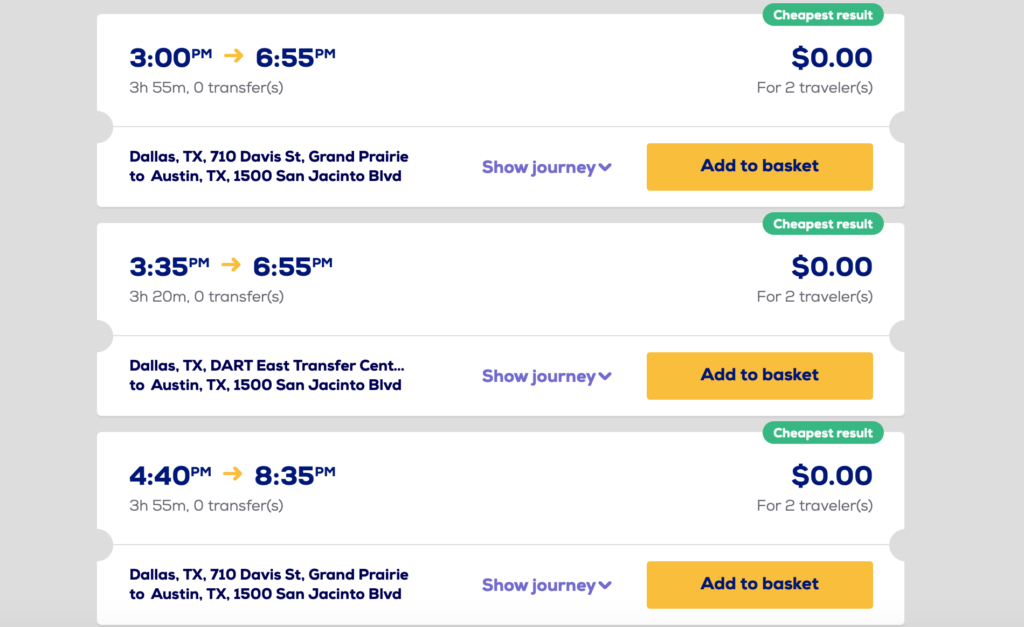This screenshot has width=1024, height=627.
Task: Add the 3:35 PM trip to basket
Action: pos(760,376)
